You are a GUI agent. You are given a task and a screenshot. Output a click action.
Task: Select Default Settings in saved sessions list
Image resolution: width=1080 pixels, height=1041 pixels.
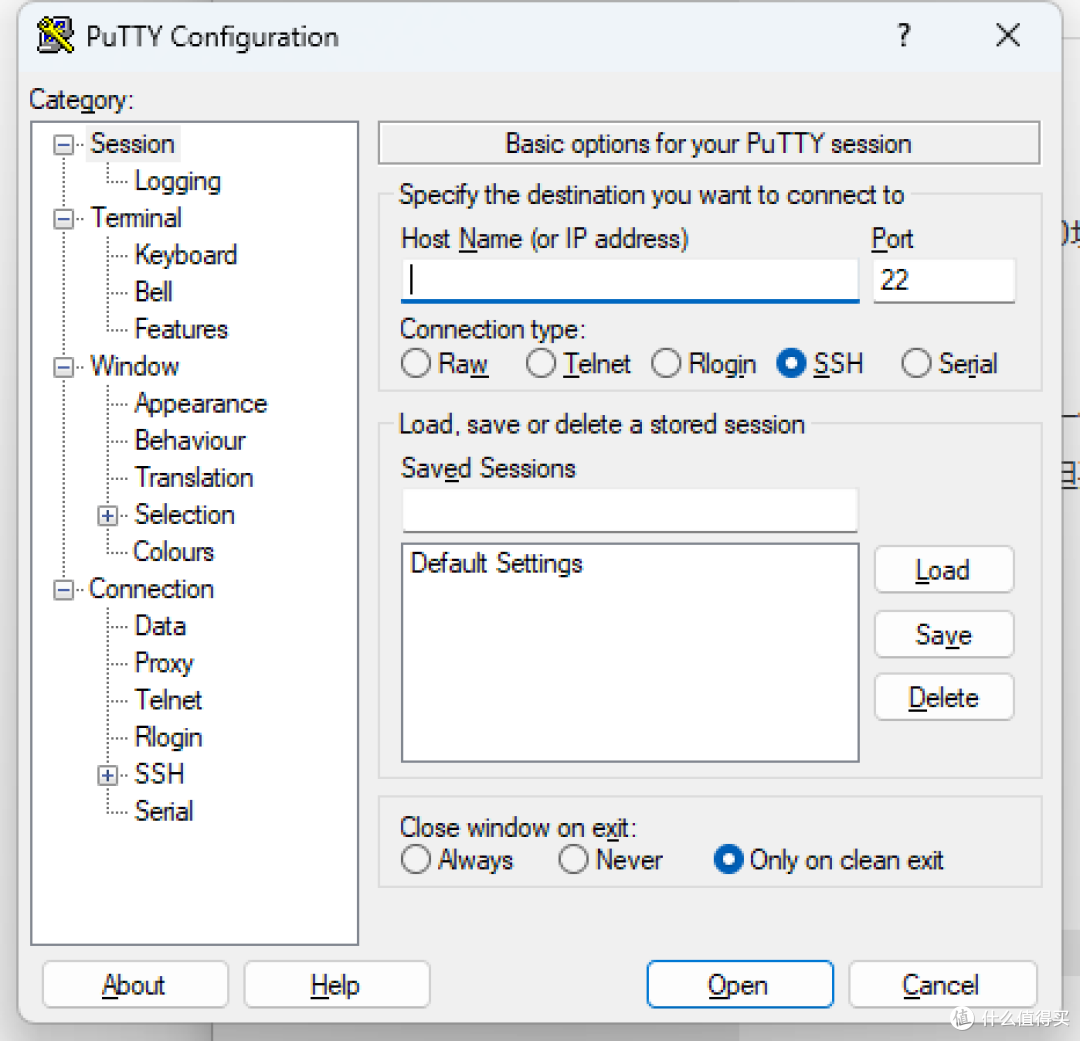click(497, 564)
